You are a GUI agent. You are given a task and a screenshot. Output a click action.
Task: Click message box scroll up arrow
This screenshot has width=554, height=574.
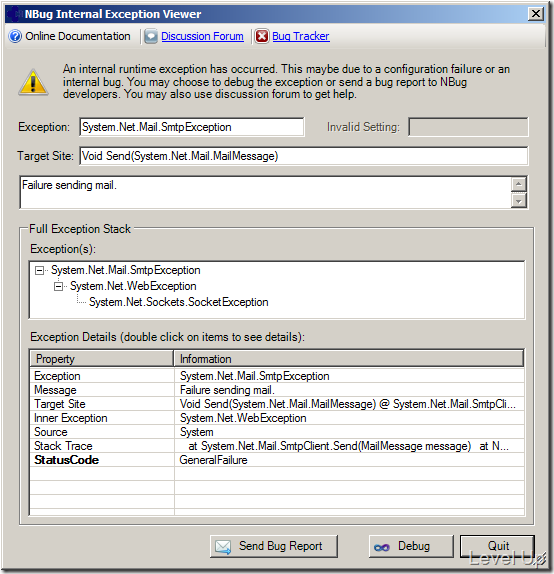[x=518, y=184]
